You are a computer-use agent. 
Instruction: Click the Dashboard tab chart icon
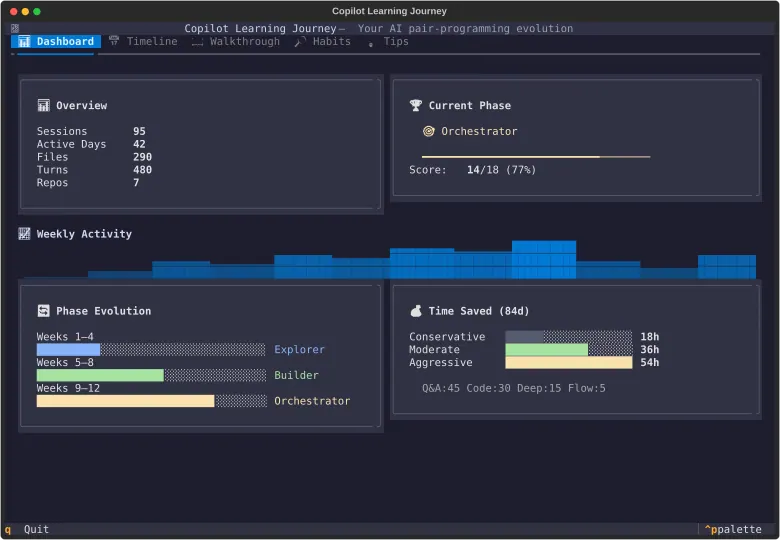coord(24,41)
